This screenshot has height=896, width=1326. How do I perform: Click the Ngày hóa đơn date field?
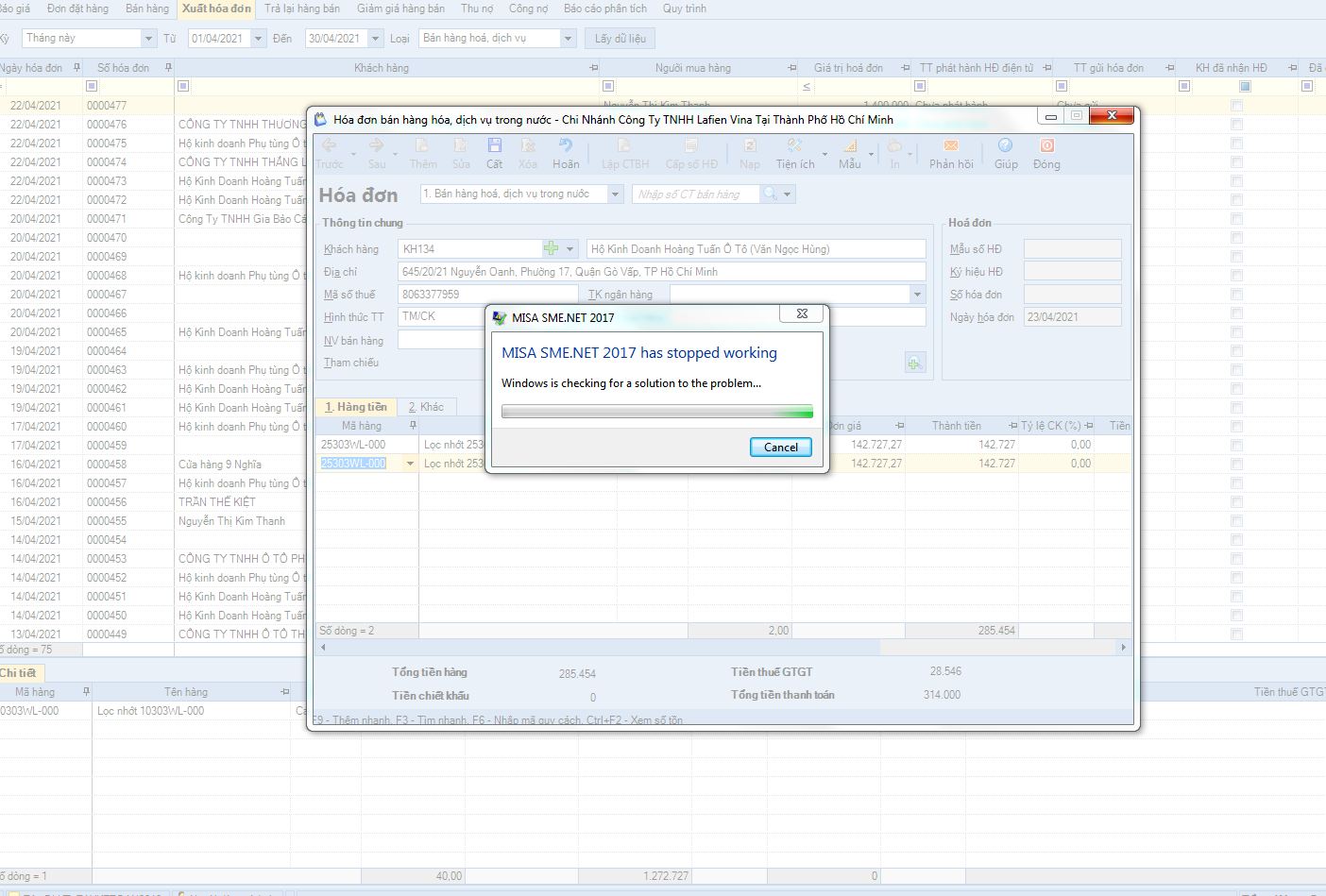click(x=1072, y=317)
